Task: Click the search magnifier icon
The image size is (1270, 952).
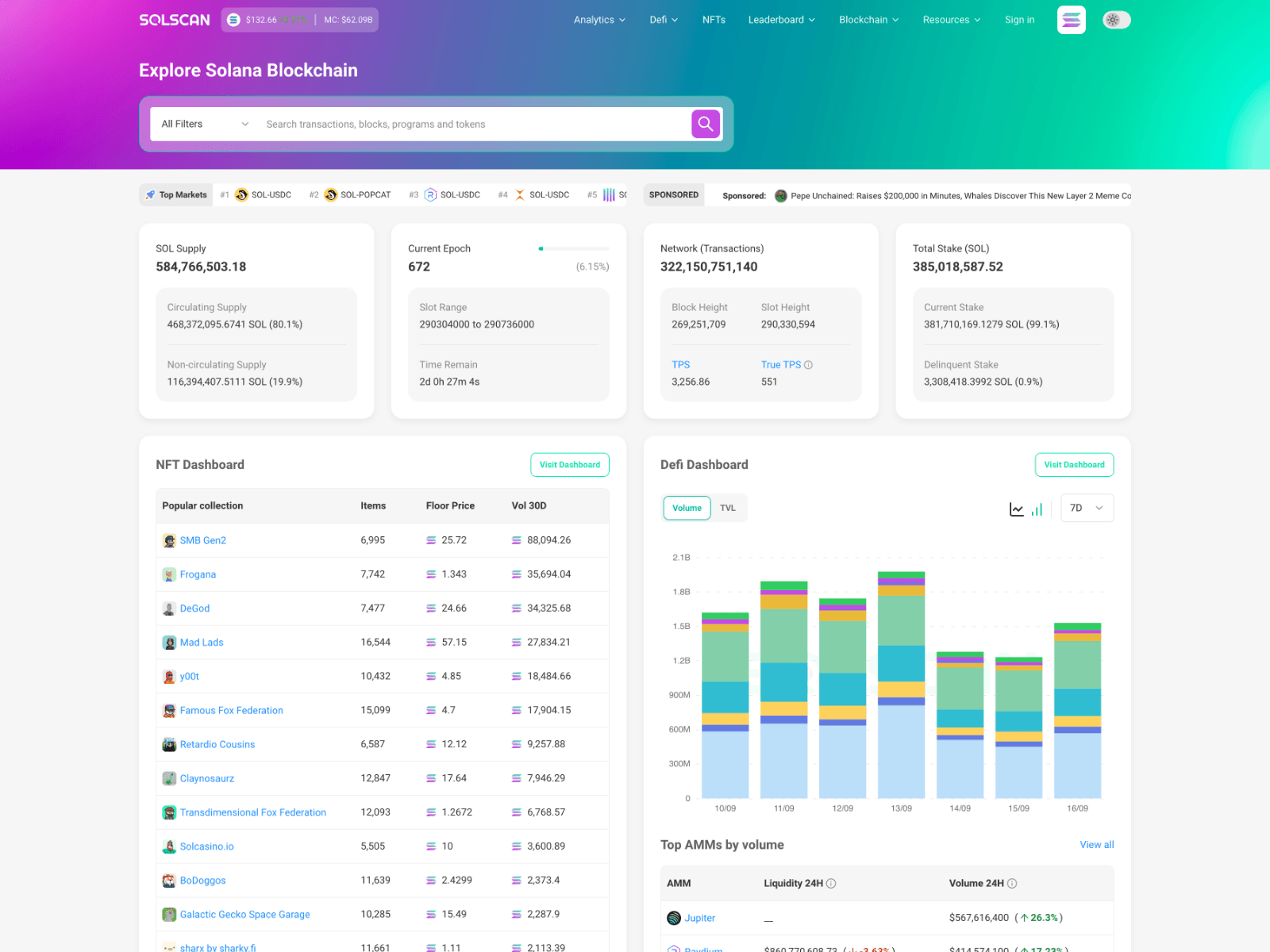Action: click(705, 124)
